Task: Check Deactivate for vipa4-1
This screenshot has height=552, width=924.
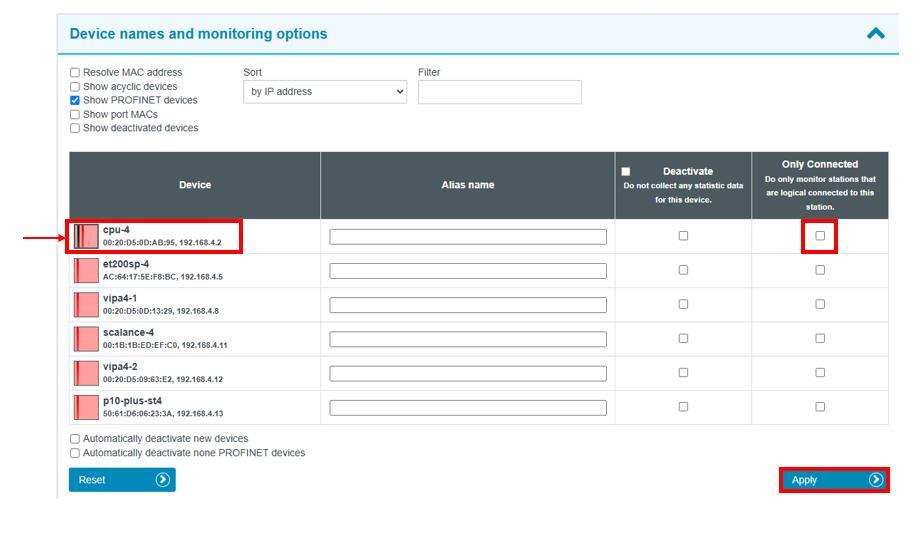Action: coord(684,304)
